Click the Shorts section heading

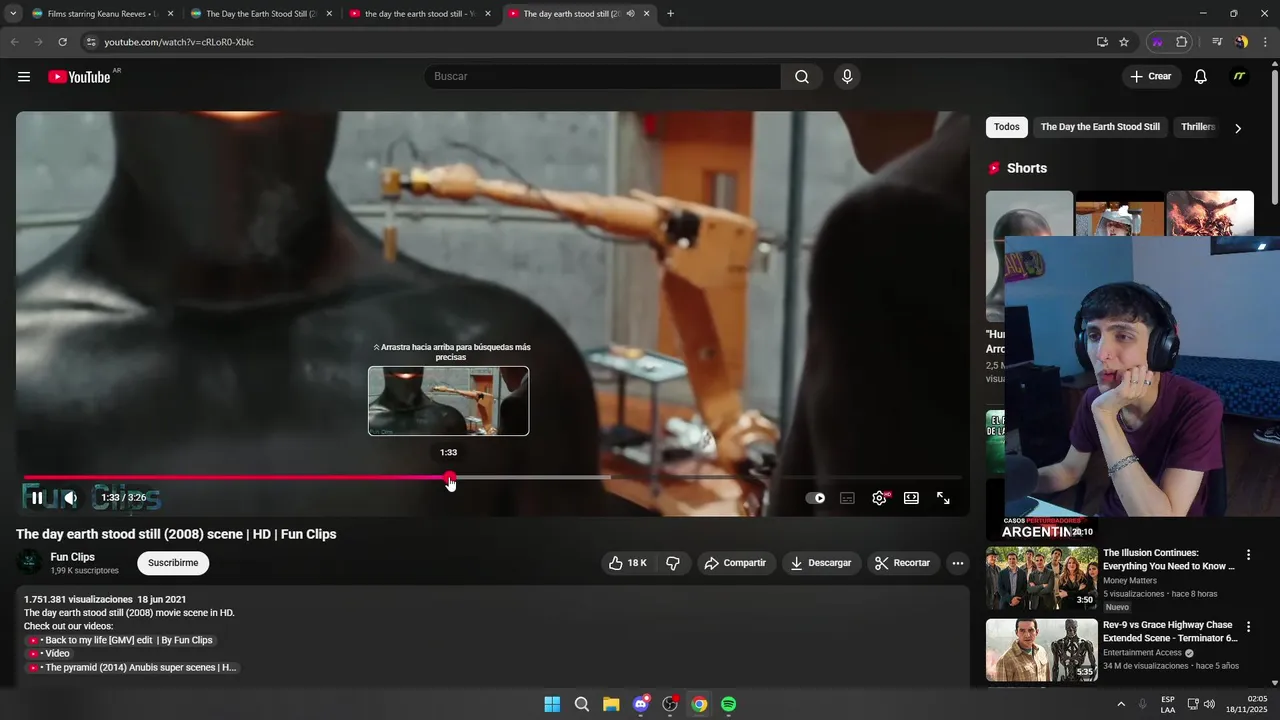[x=1027, y=168]
